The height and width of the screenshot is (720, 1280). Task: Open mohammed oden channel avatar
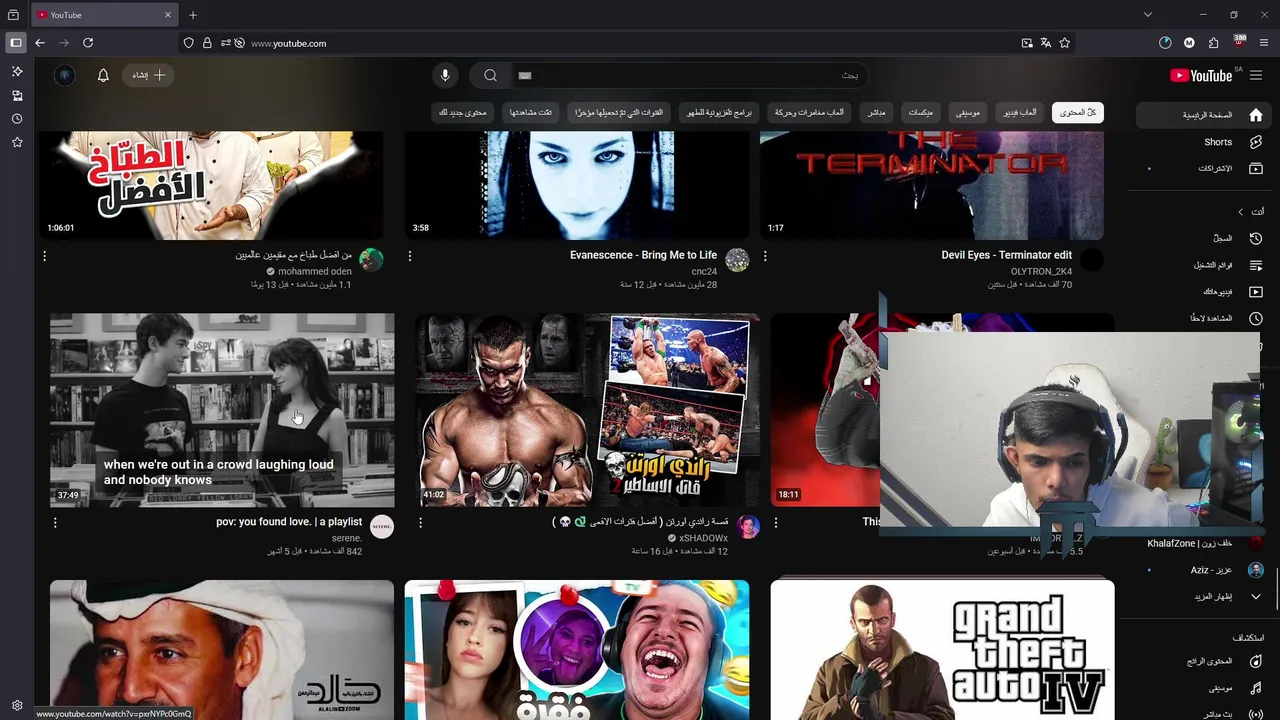pyautogui.click(x=371, y=260)
